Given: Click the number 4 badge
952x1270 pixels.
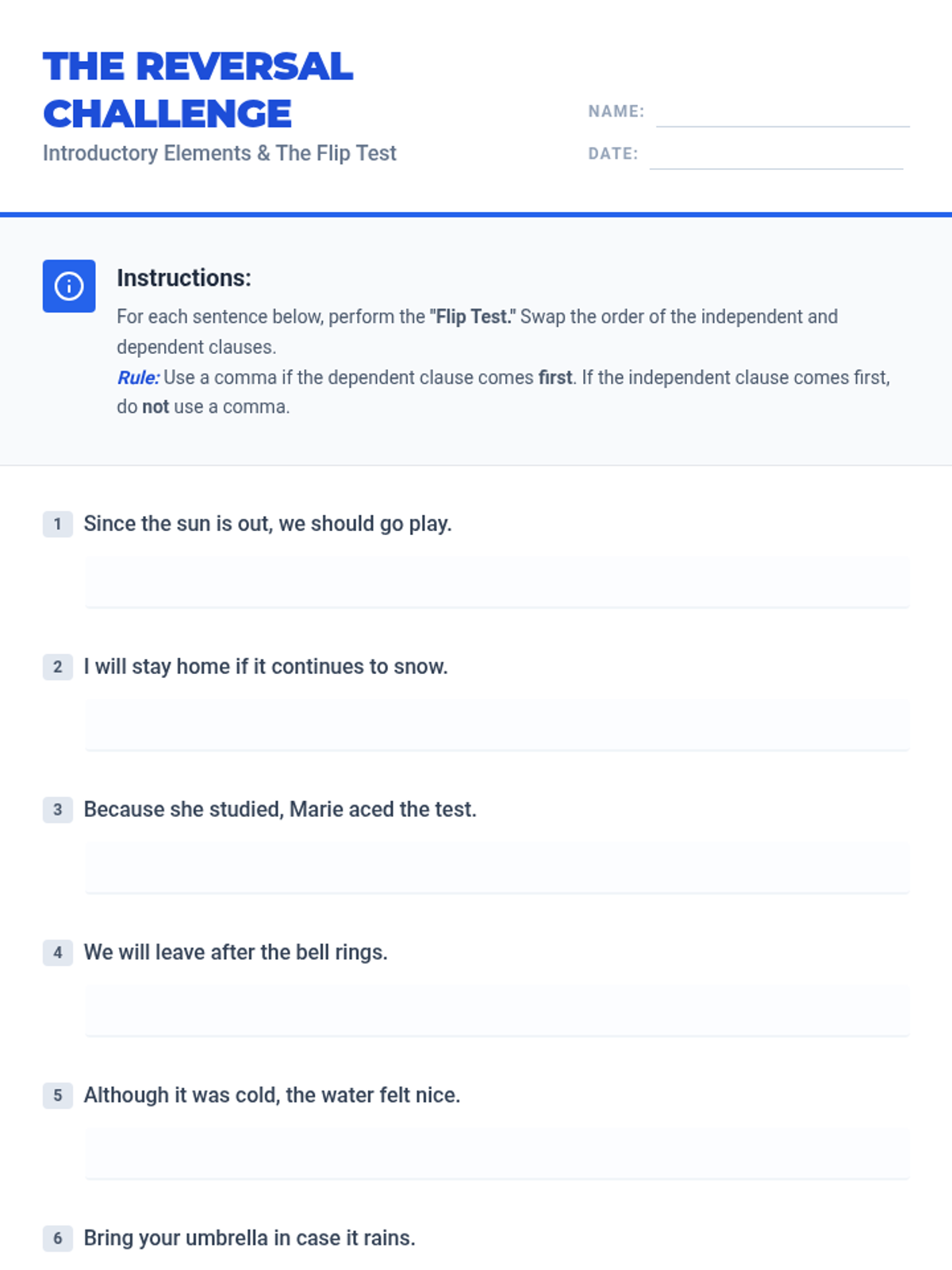Looking at the screenshot, I should 57,952.
